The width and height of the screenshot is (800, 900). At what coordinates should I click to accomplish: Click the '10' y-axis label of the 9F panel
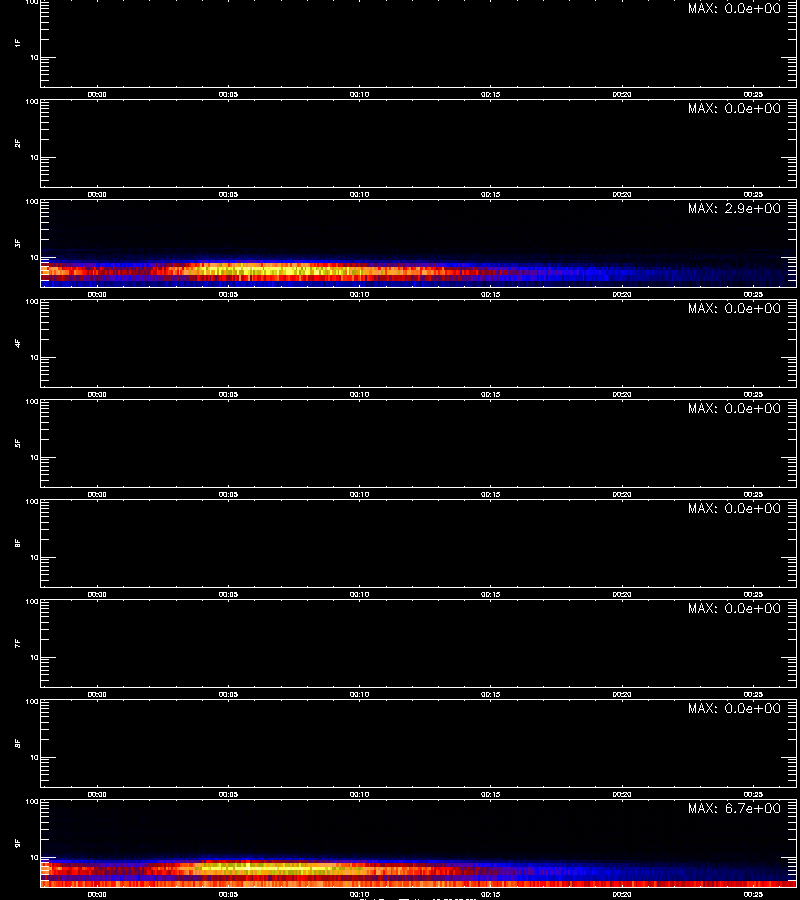(x=34, y=858)
